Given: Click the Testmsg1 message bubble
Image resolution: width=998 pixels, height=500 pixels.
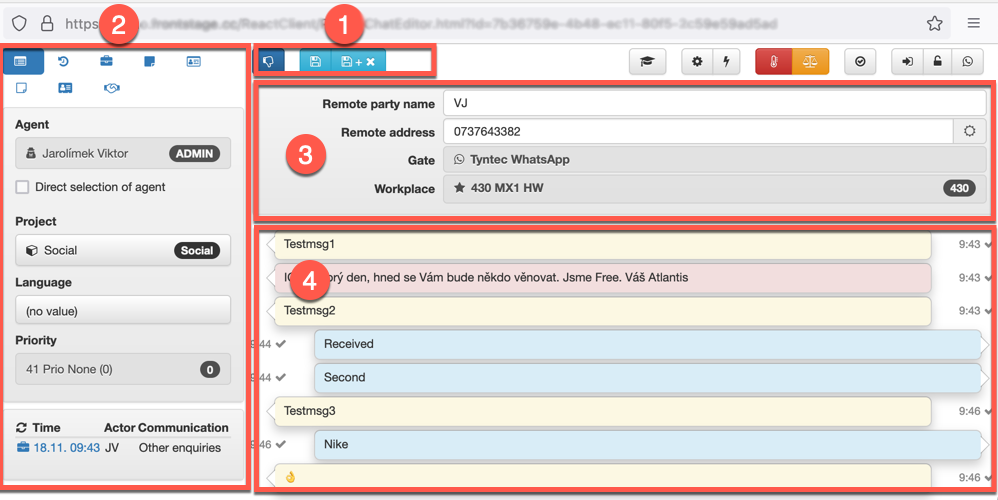Looking at the screenshot, I should click(602, 244).
